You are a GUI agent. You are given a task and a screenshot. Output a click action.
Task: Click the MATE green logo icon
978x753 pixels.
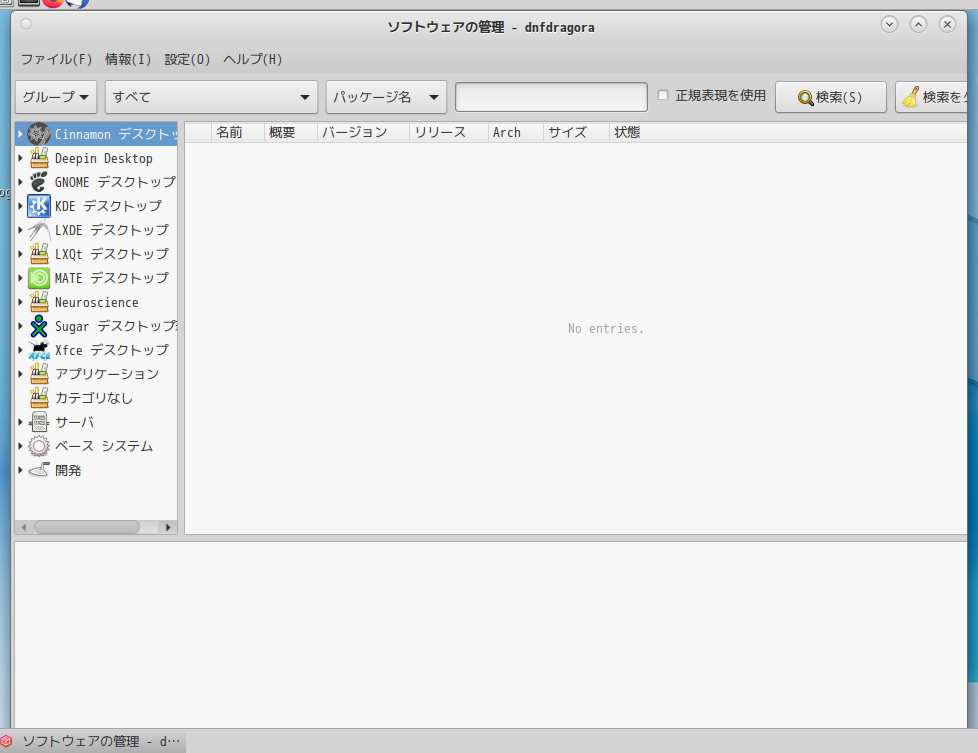39,278
